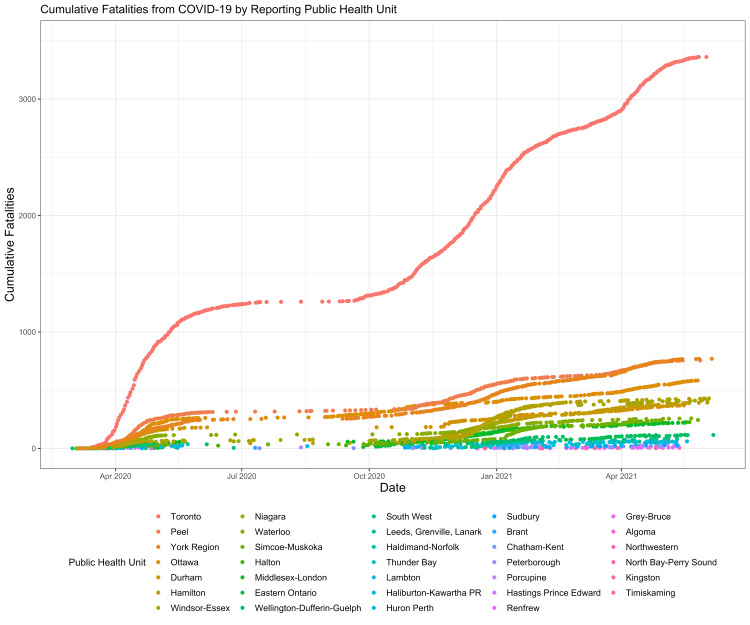Click the 'Leeds, Grenville, Lanark' legend label
This screenshot has height=625, width=750.
[434, 532]
